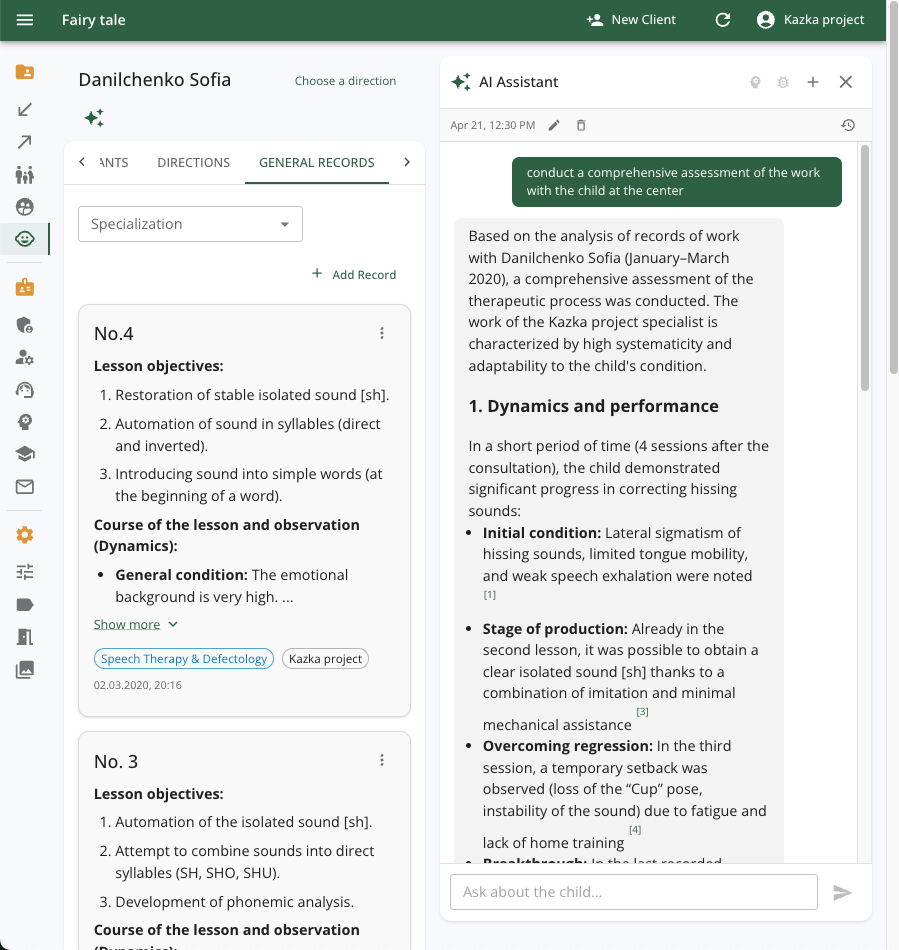Select the General Records tab
Image resolution: width=899 pixels, height=950 pixels.
(x=316, y=161)
